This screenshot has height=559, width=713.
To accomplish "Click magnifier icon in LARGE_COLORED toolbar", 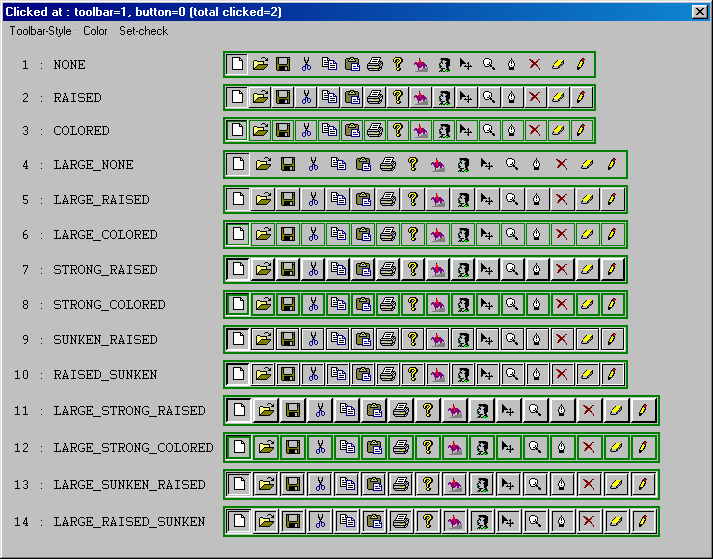I will pos(512,234).
